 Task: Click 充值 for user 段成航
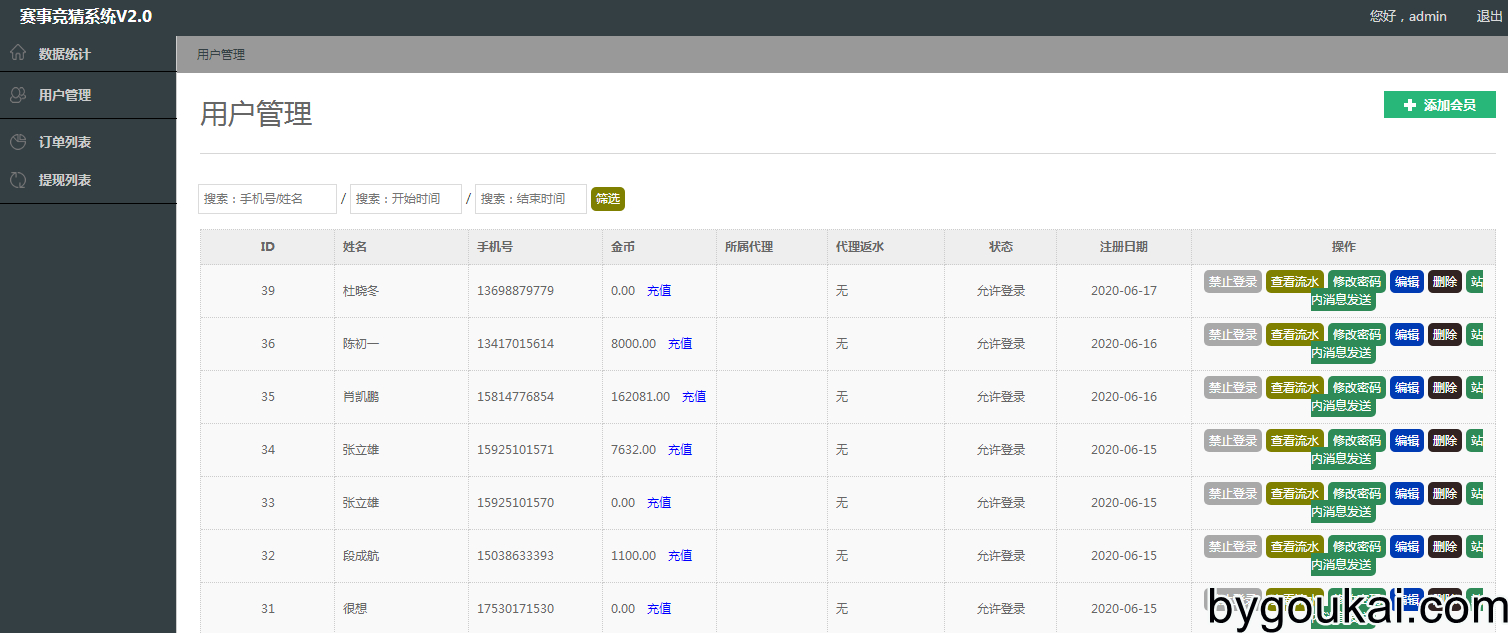coord(680,556)
